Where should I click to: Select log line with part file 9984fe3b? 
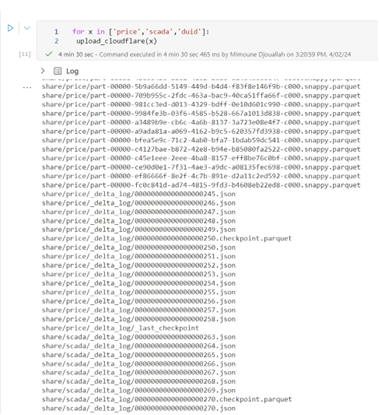pyautogui.click(x=201, y=113)
